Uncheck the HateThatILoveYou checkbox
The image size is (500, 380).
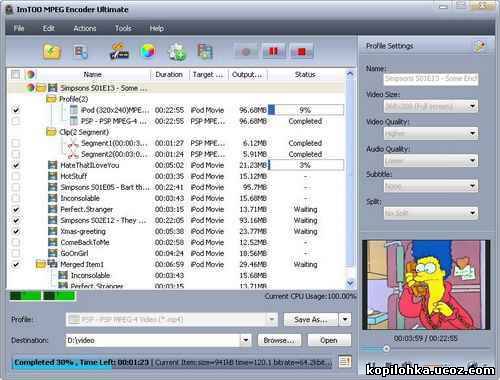(16, 165)
